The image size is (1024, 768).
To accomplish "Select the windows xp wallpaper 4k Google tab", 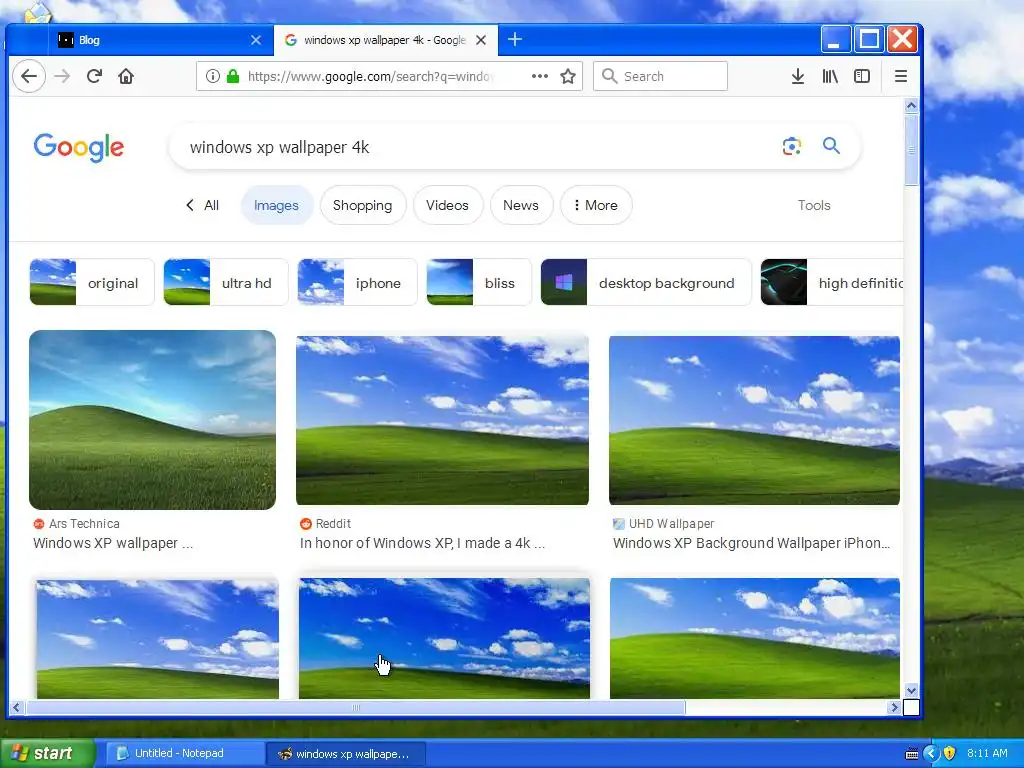I will pyautogui.click(x=385, y=40).
